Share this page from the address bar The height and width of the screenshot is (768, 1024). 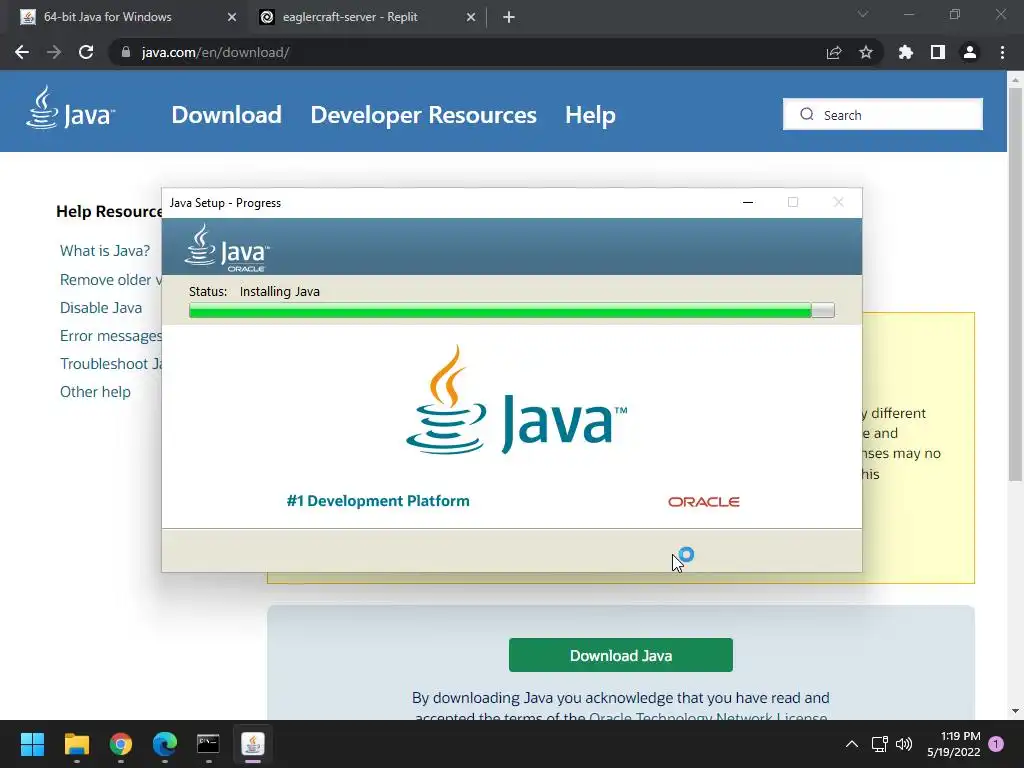[x=834, y=52]
